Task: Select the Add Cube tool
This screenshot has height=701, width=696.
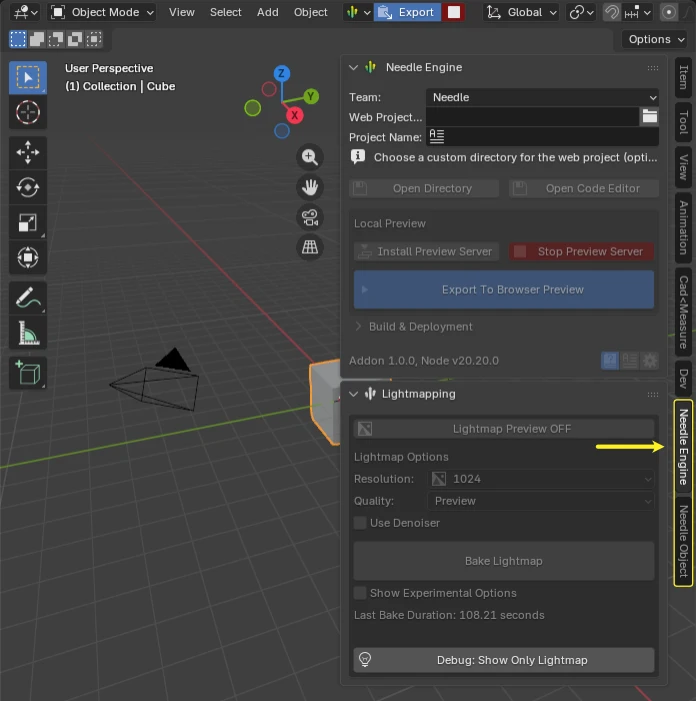Action: 28,373
